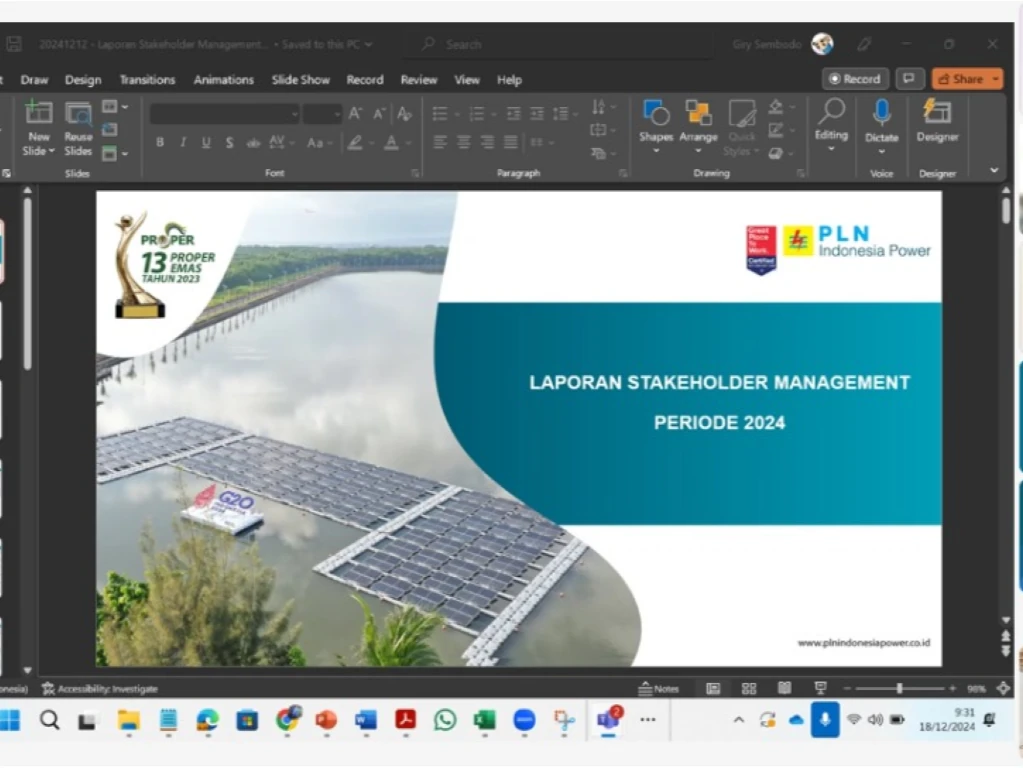The width and height of the screenshot is (1023, 768).
Task: Click the Share button
Action: [967, 79]
